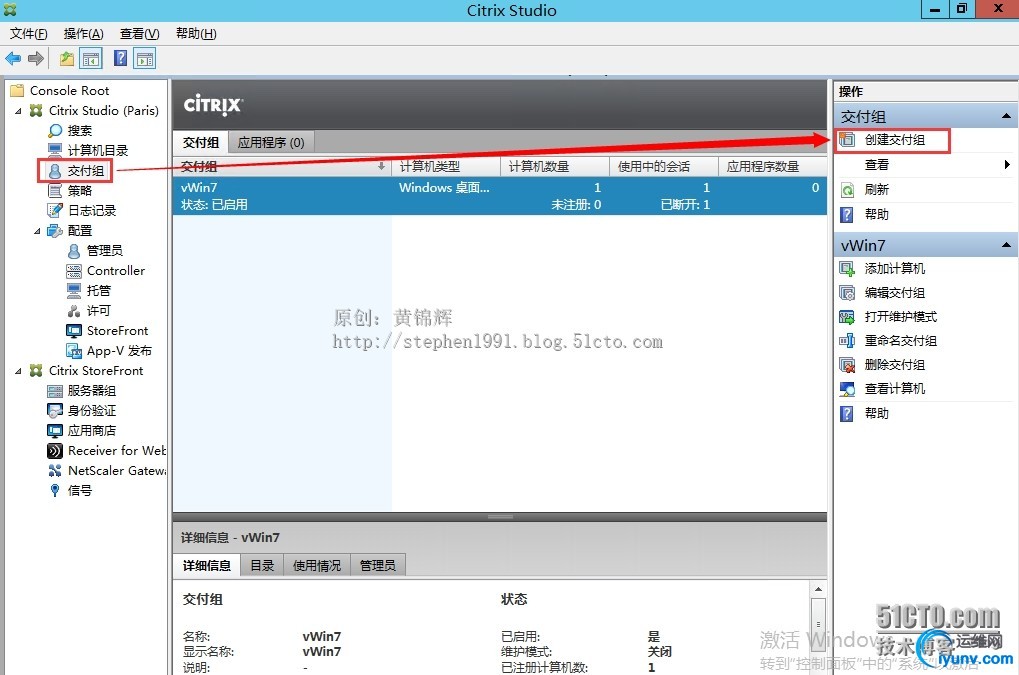The image size is (1019, 675).
Task: Select 管理员 under 配置
Action: (105, 251)
